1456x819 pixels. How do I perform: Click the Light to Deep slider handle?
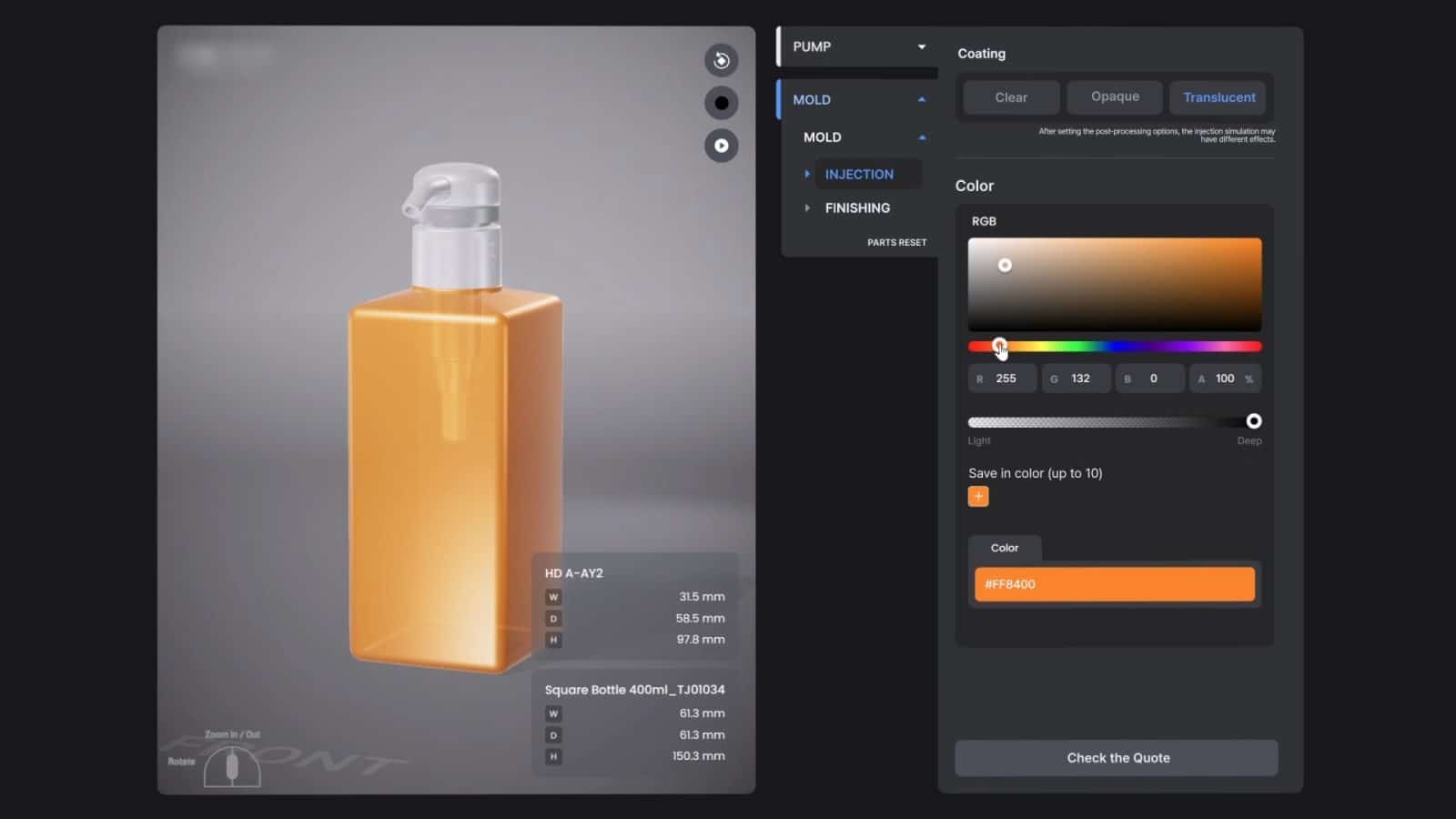(1254, 421)
